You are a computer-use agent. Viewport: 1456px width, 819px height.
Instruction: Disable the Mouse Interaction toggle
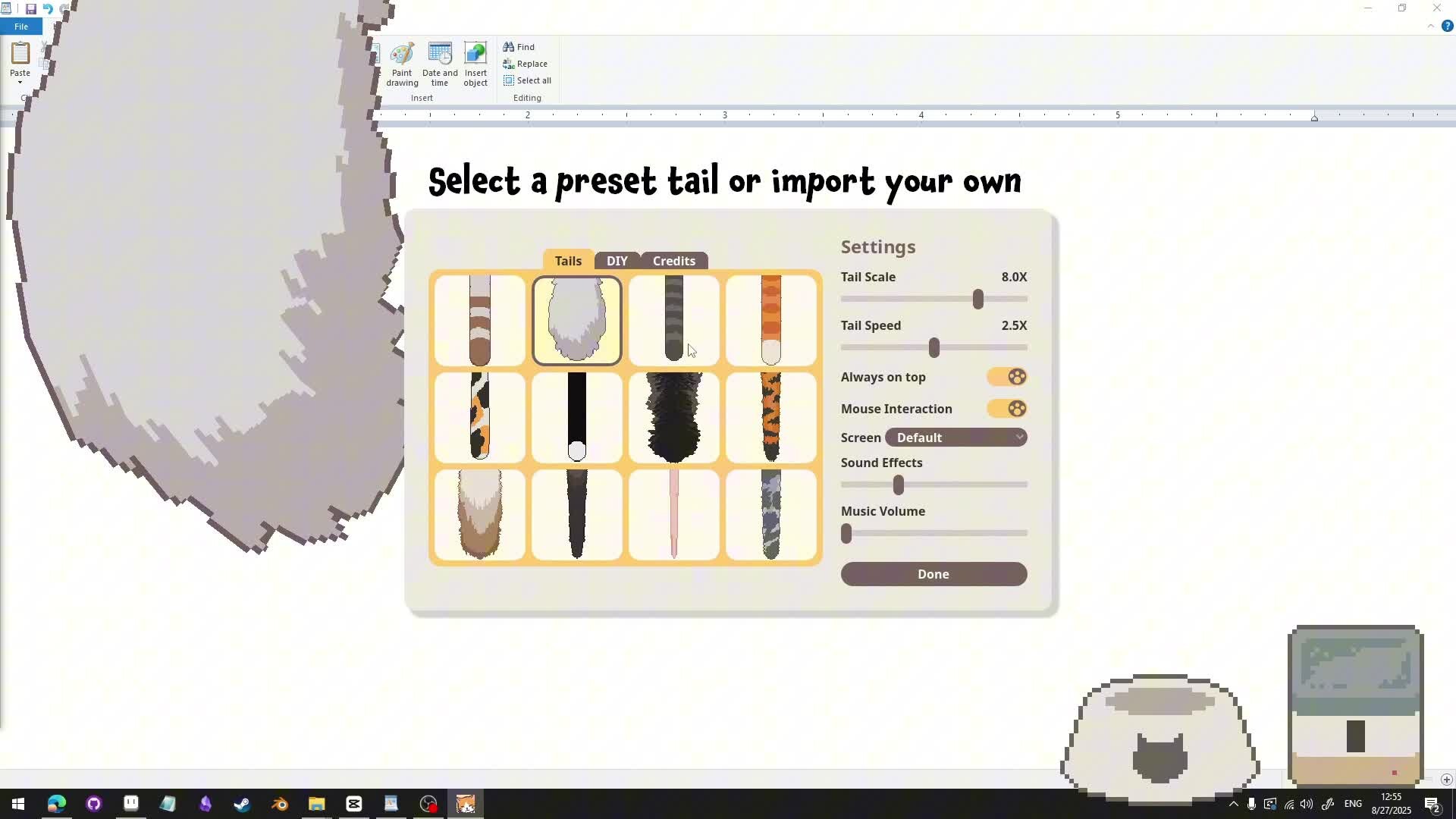point(1007,409)
